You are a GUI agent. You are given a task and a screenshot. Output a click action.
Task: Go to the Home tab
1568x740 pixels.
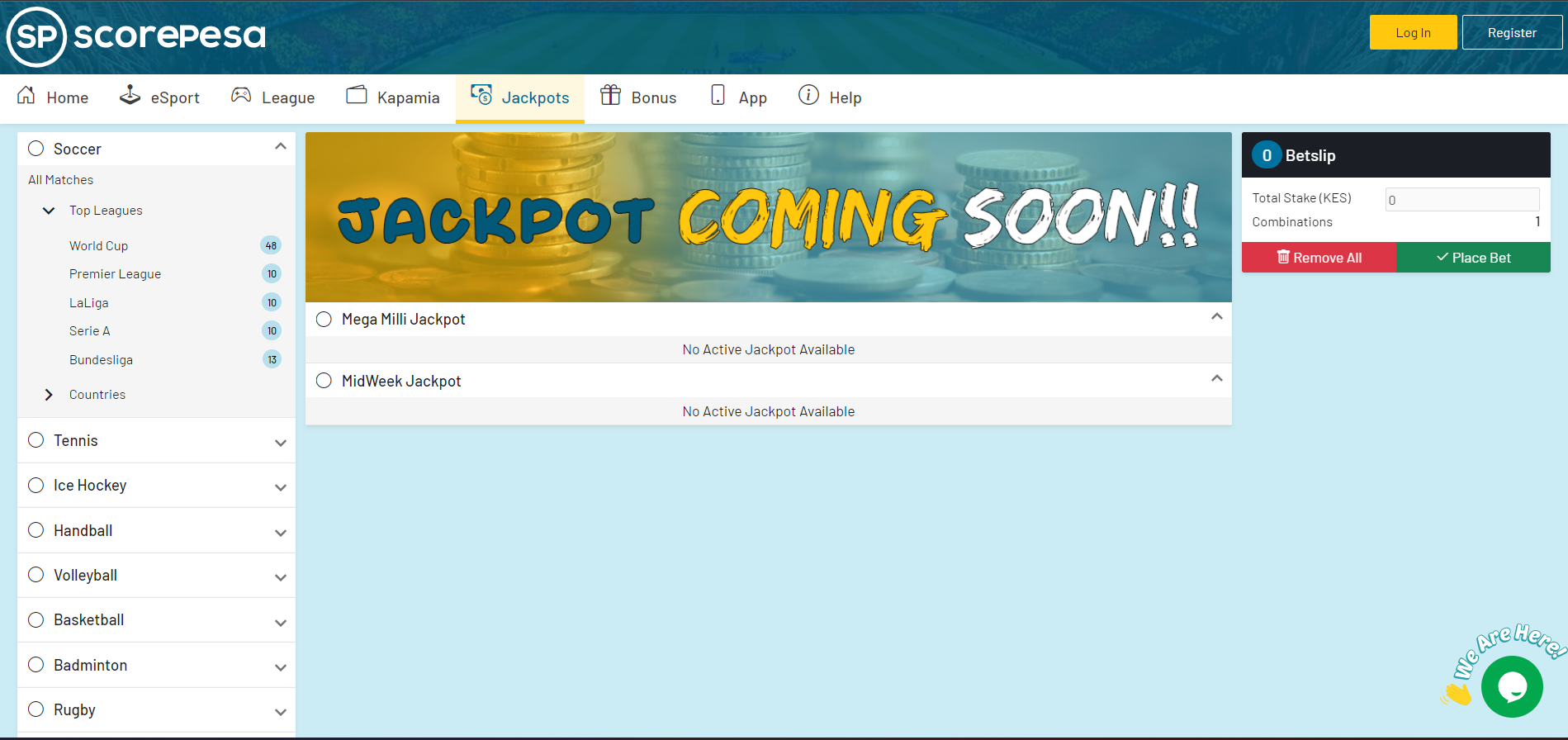pos(53,97)
